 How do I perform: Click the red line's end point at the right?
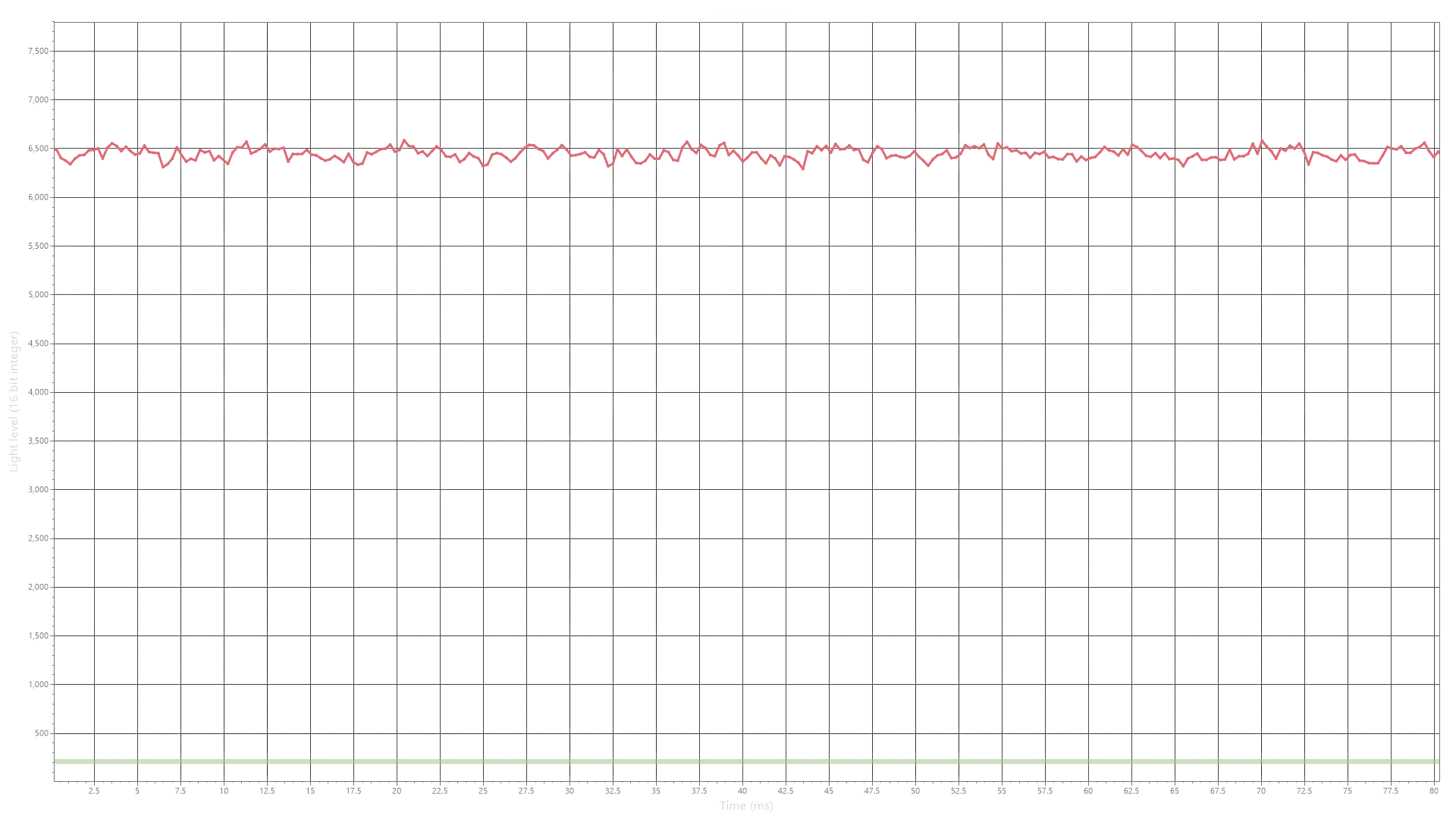coord(1438,153)
